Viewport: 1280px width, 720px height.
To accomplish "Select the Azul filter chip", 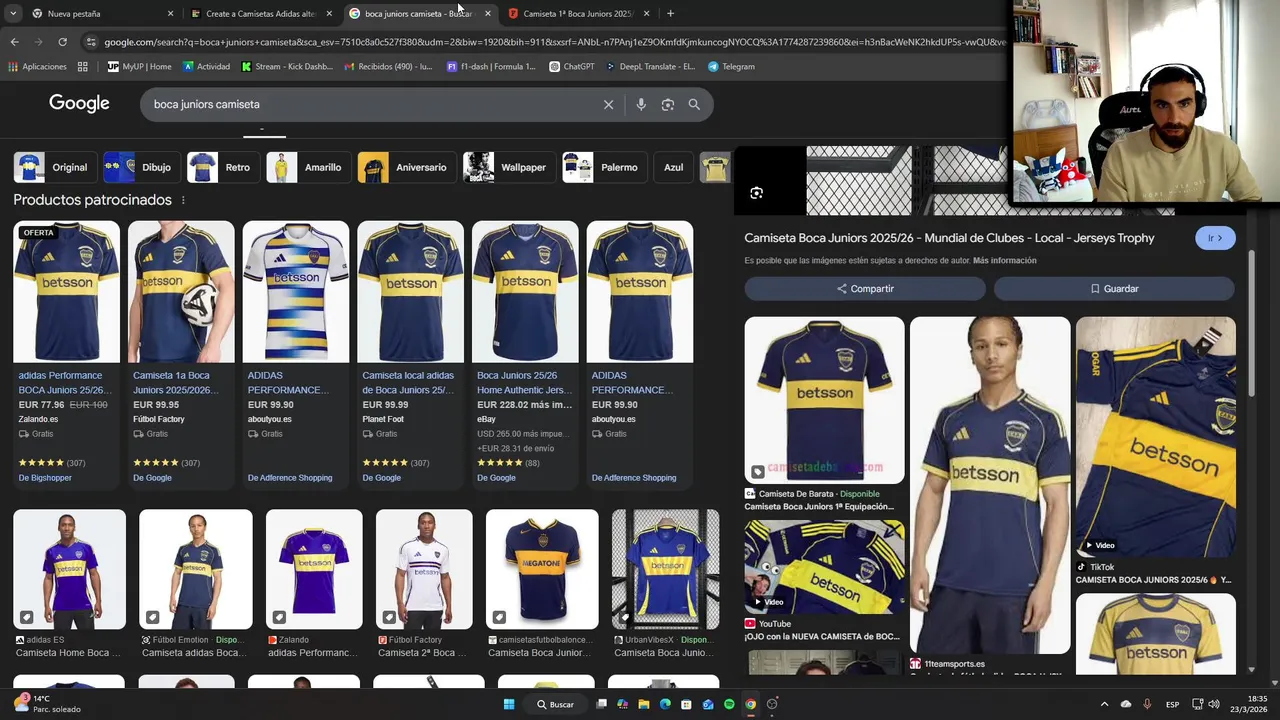I will (673, 167).
